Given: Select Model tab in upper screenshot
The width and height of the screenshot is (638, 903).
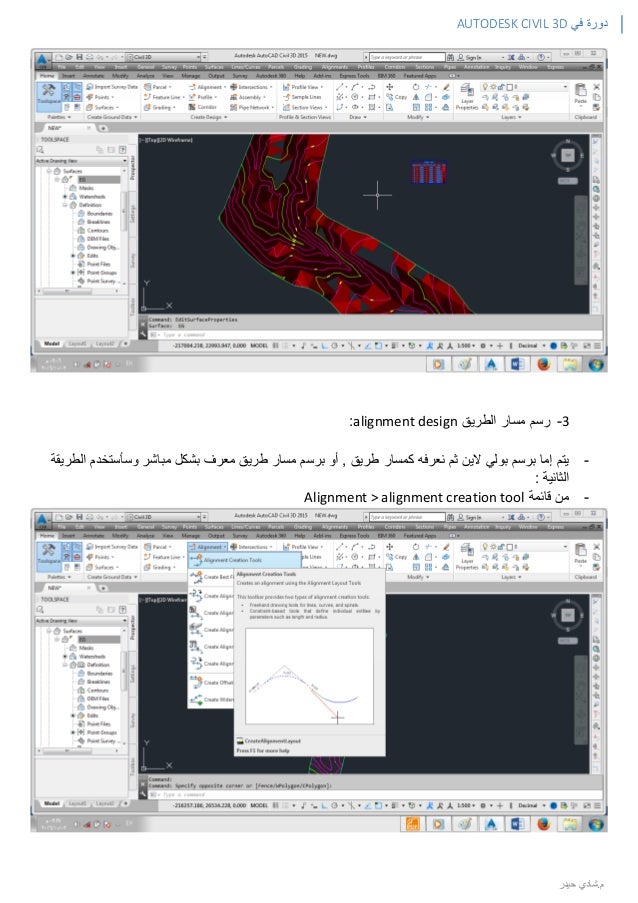Looking at the screenshot, I should point(52,344).
